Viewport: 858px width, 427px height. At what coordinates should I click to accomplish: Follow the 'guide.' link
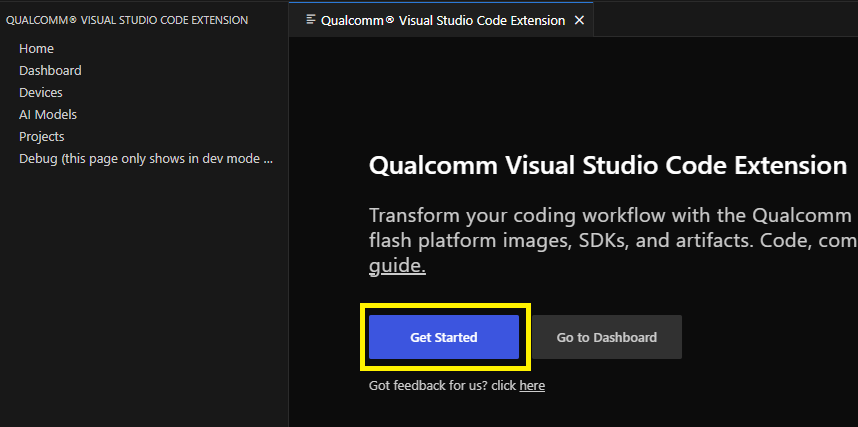(397, 266)
